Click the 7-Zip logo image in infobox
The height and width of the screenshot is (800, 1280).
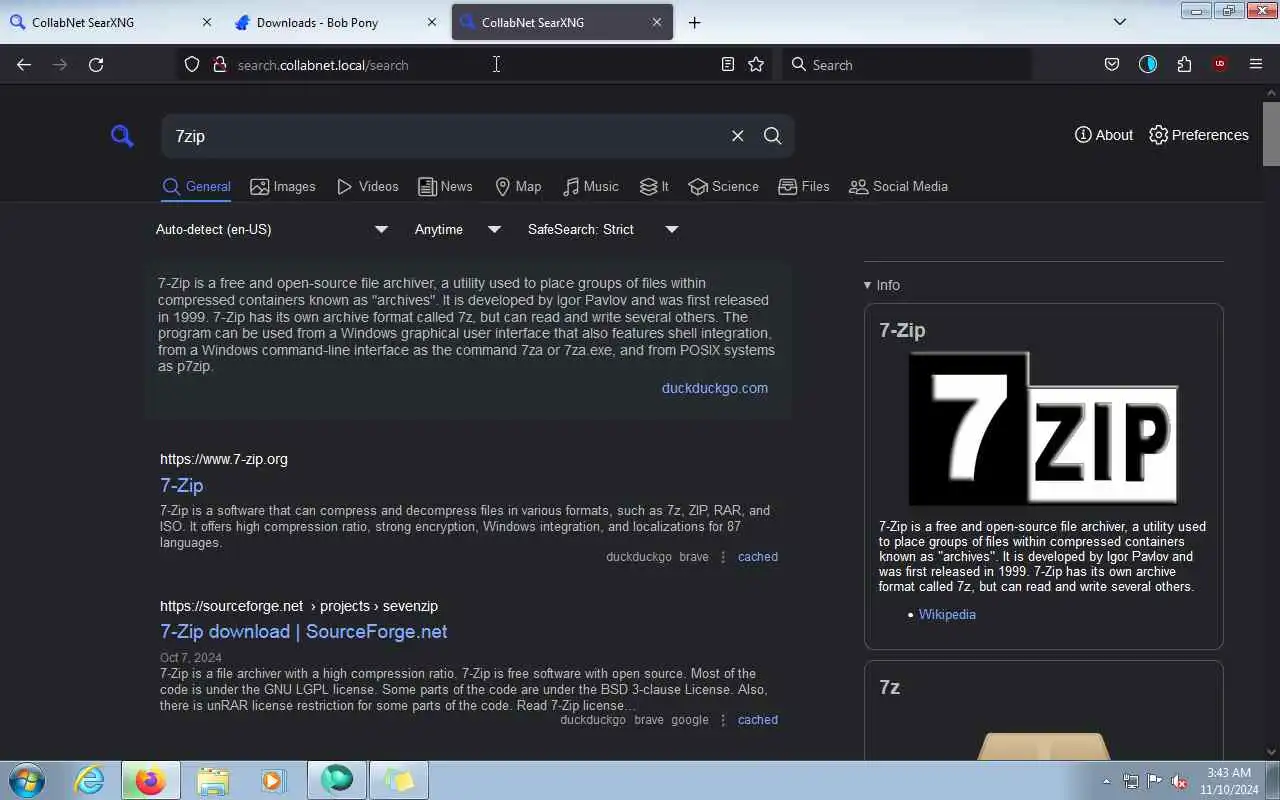(x=1043, y=429)
